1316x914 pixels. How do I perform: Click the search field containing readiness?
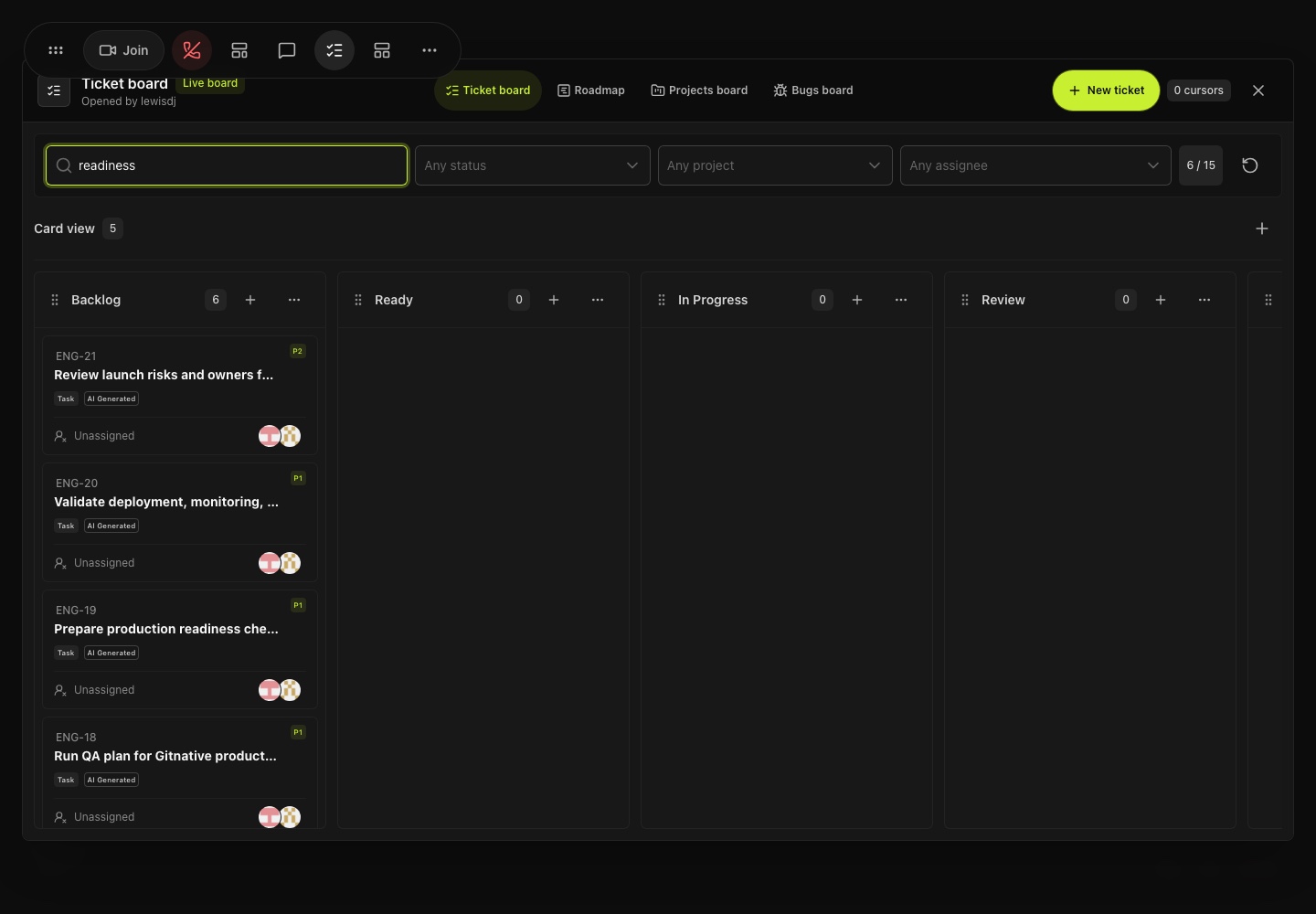click(227, 165)
